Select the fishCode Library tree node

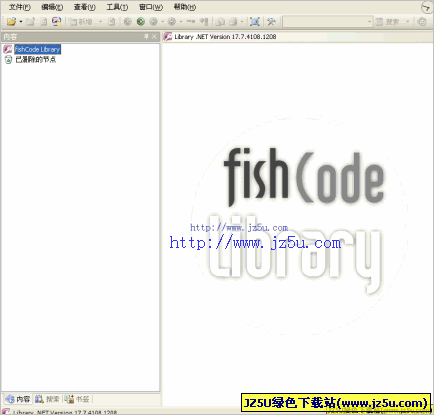tap(37, 49)
